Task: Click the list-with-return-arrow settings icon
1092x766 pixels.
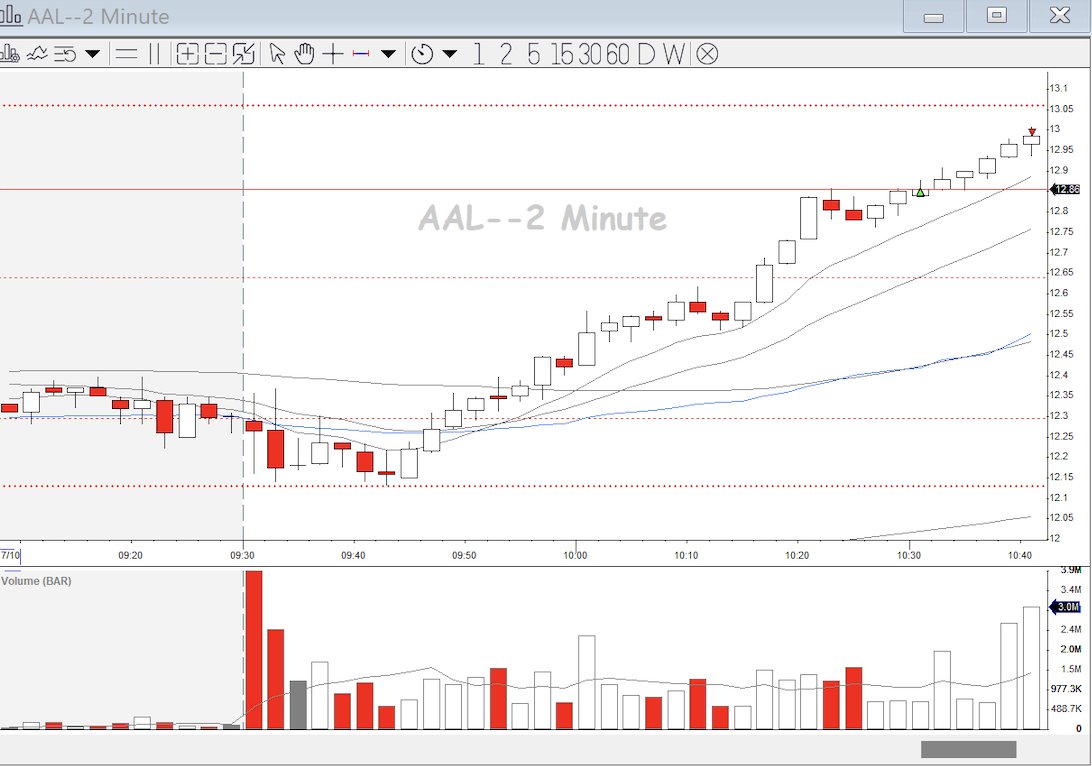Action: point(65,54)
